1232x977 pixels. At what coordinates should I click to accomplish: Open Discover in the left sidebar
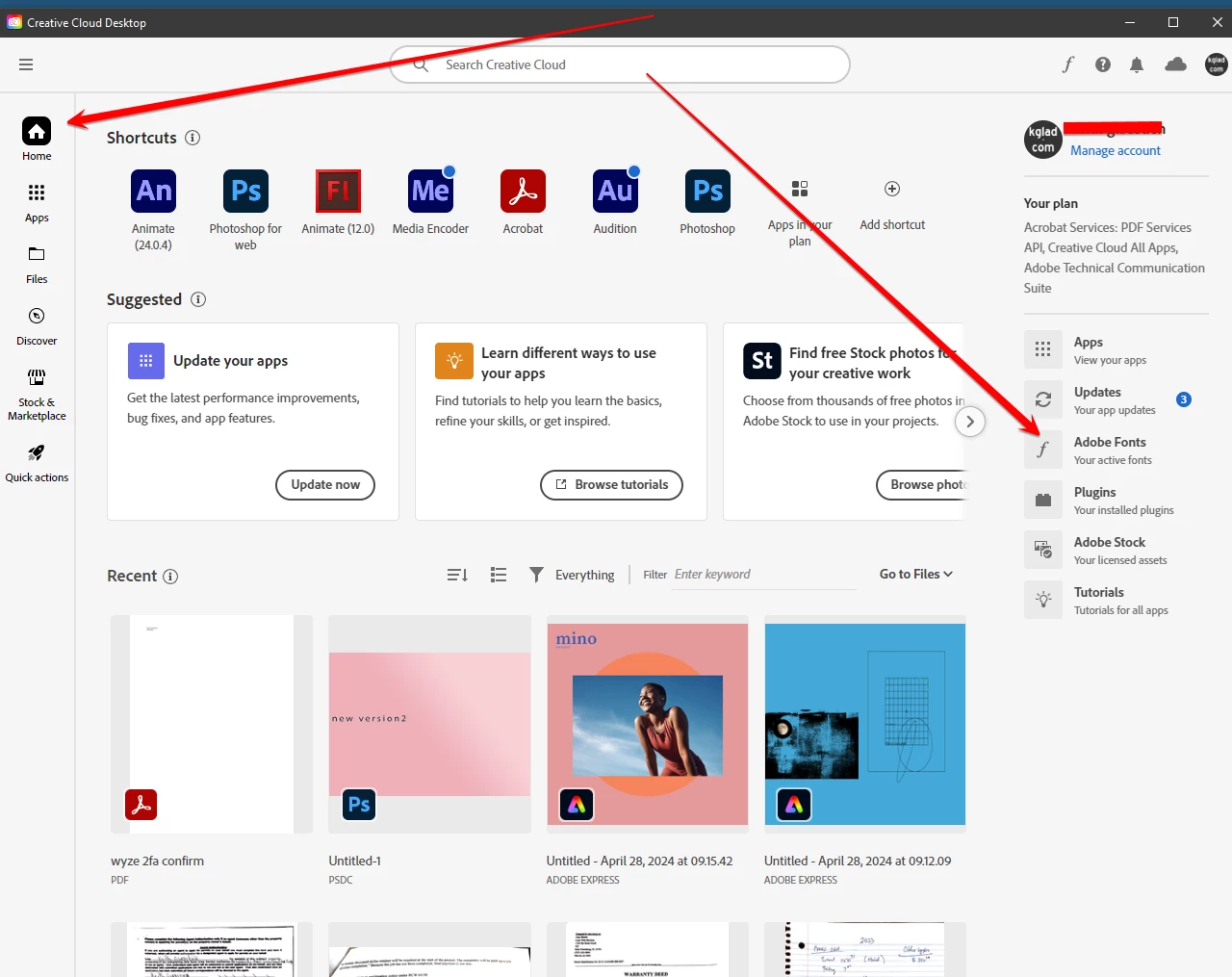(x=37, y=325)
